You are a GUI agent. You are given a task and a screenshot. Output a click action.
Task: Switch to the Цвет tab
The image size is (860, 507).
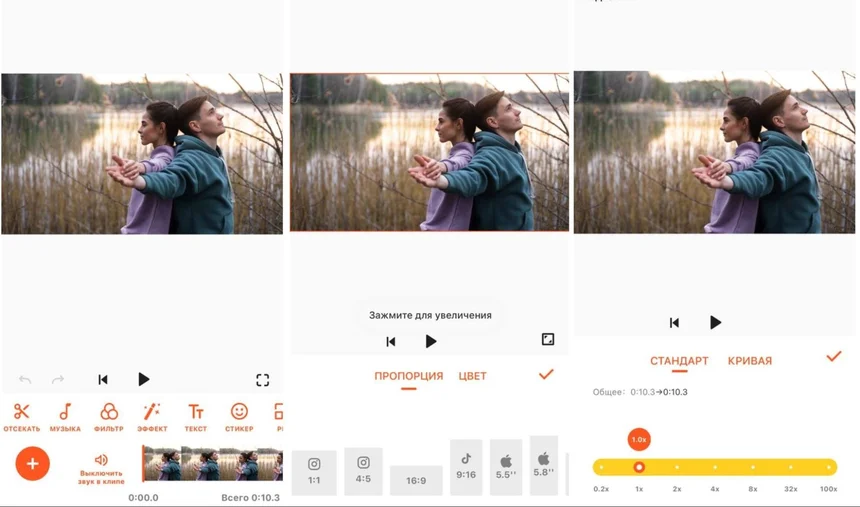tap(472, 376)
